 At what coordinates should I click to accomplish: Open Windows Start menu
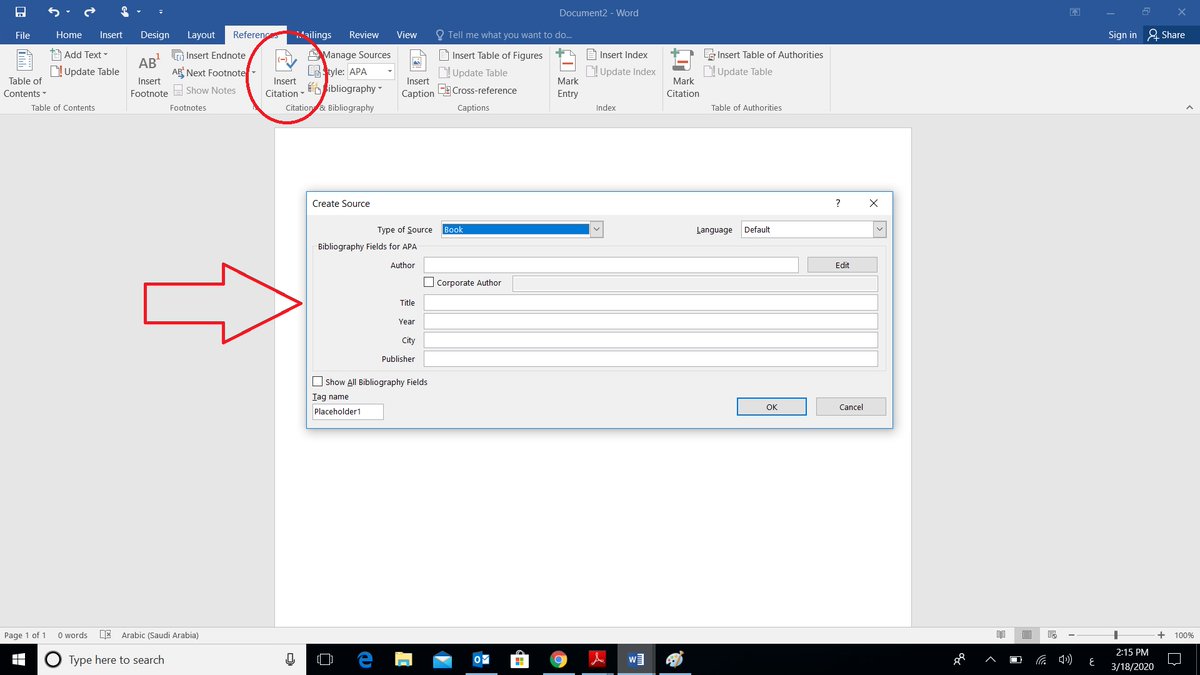18,659
